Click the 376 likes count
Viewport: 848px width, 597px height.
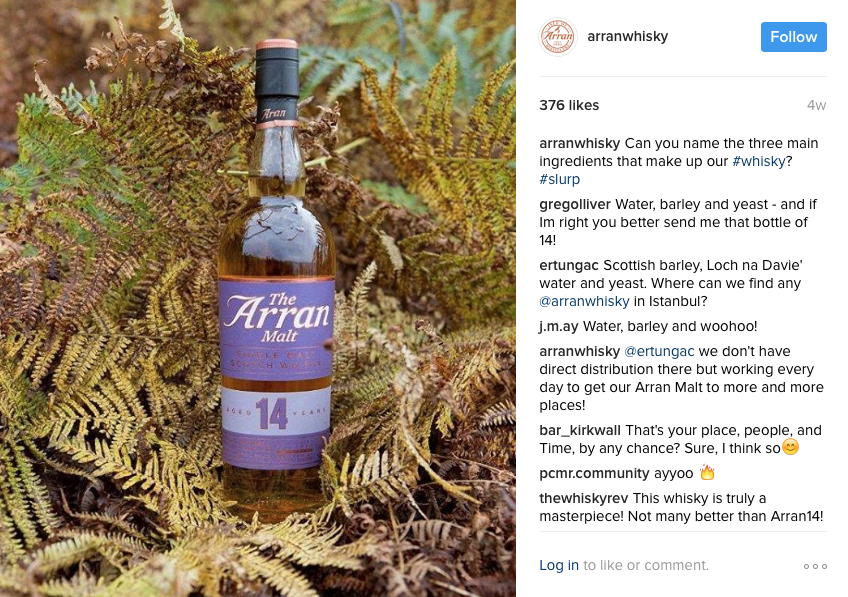(569, 105)
